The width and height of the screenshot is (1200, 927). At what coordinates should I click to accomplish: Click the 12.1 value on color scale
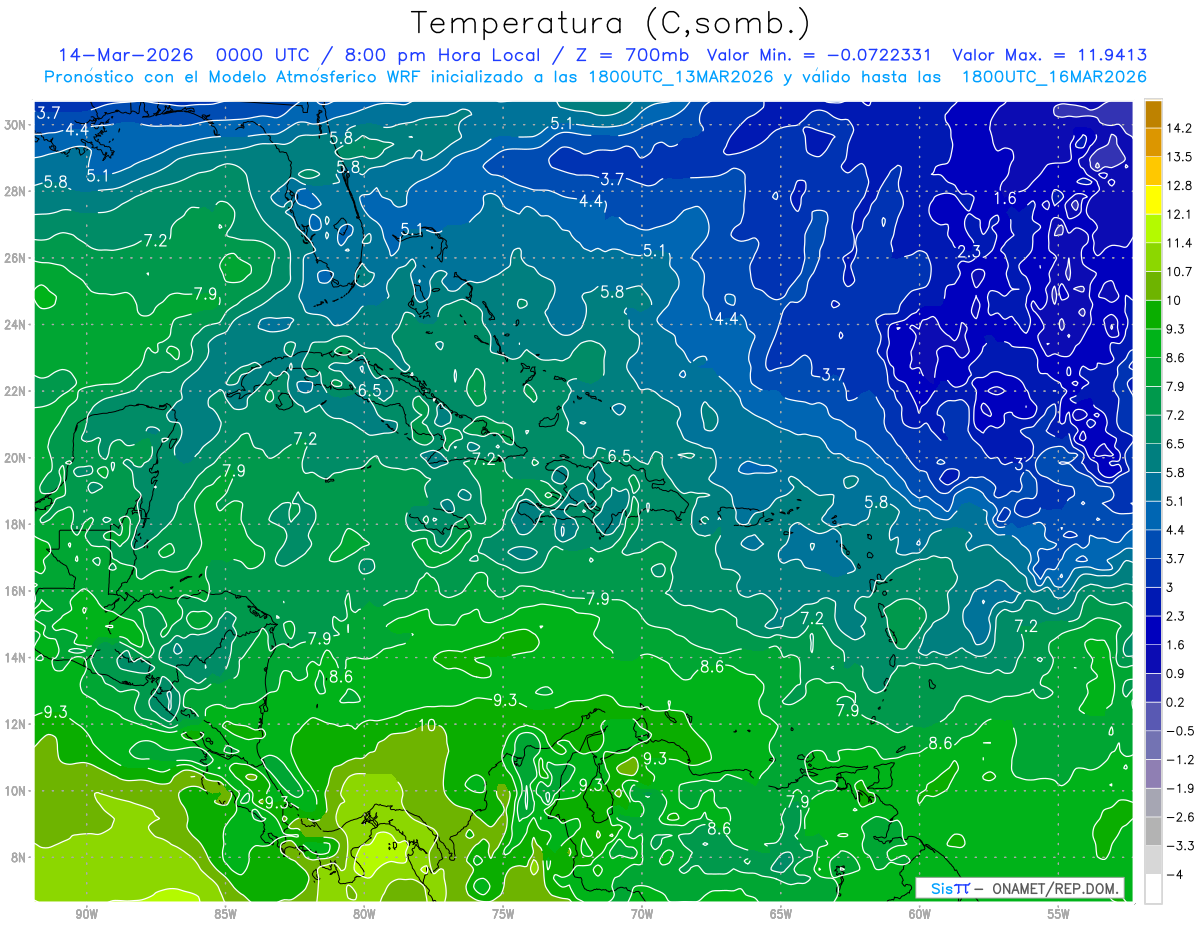[1180, 214]
